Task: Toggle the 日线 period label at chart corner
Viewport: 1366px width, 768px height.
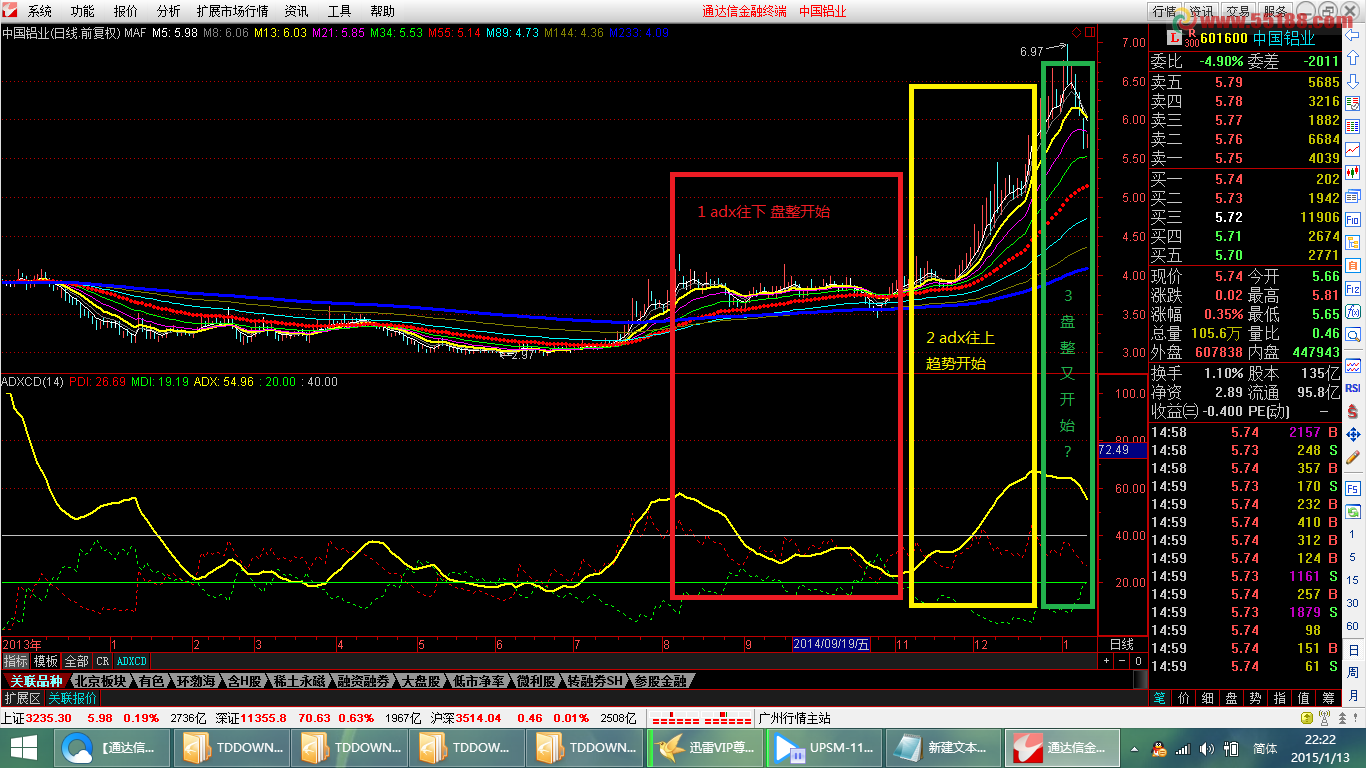Action: (x=1122, y=644)
